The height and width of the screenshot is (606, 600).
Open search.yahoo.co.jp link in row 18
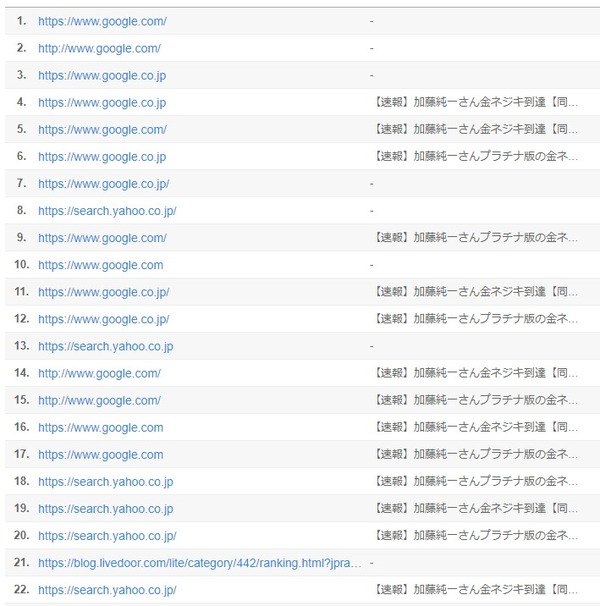point(106,482)
